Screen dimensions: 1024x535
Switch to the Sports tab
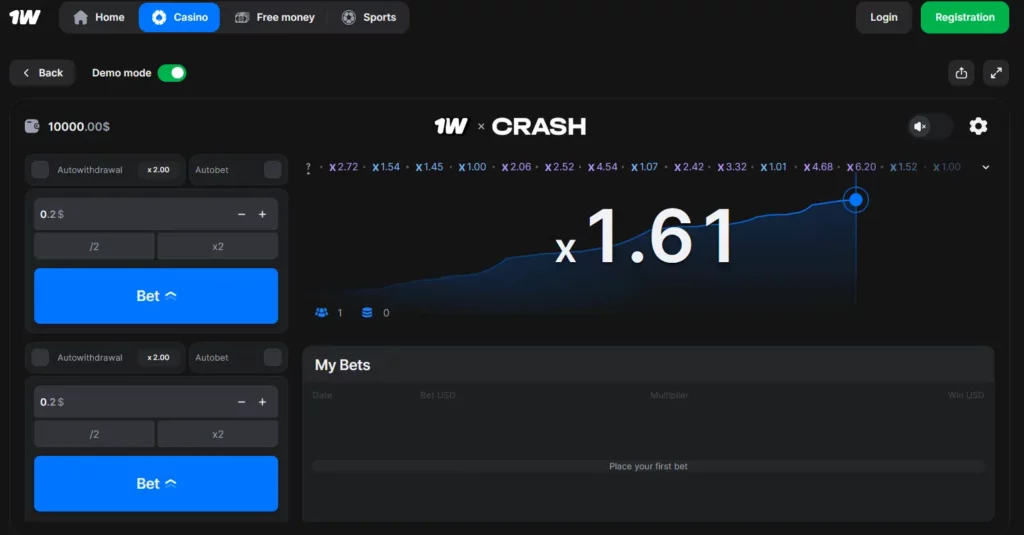pyautogui.click(x=369, y=17)
